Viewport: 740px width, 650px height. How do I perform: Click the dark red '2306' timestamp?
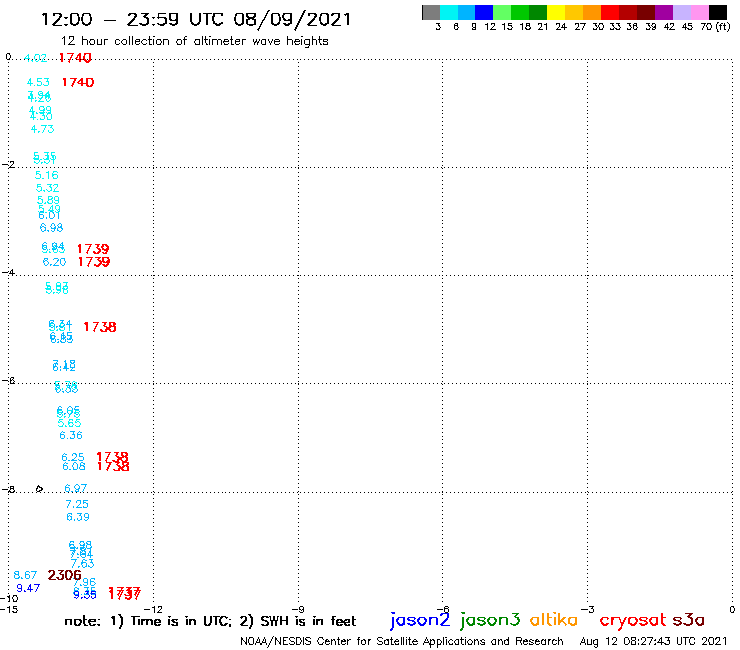[x=65, y=575]
